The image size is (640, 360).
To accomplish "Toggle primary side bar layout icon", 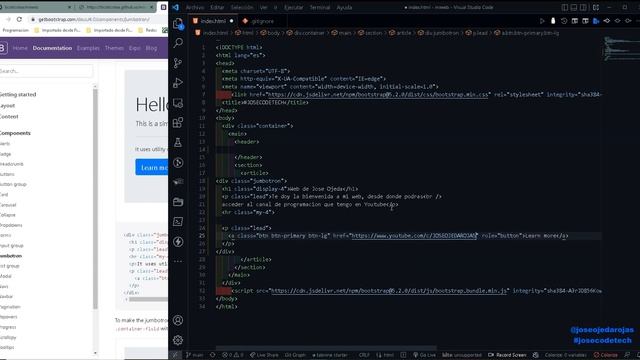I will (x=564, y=7).
